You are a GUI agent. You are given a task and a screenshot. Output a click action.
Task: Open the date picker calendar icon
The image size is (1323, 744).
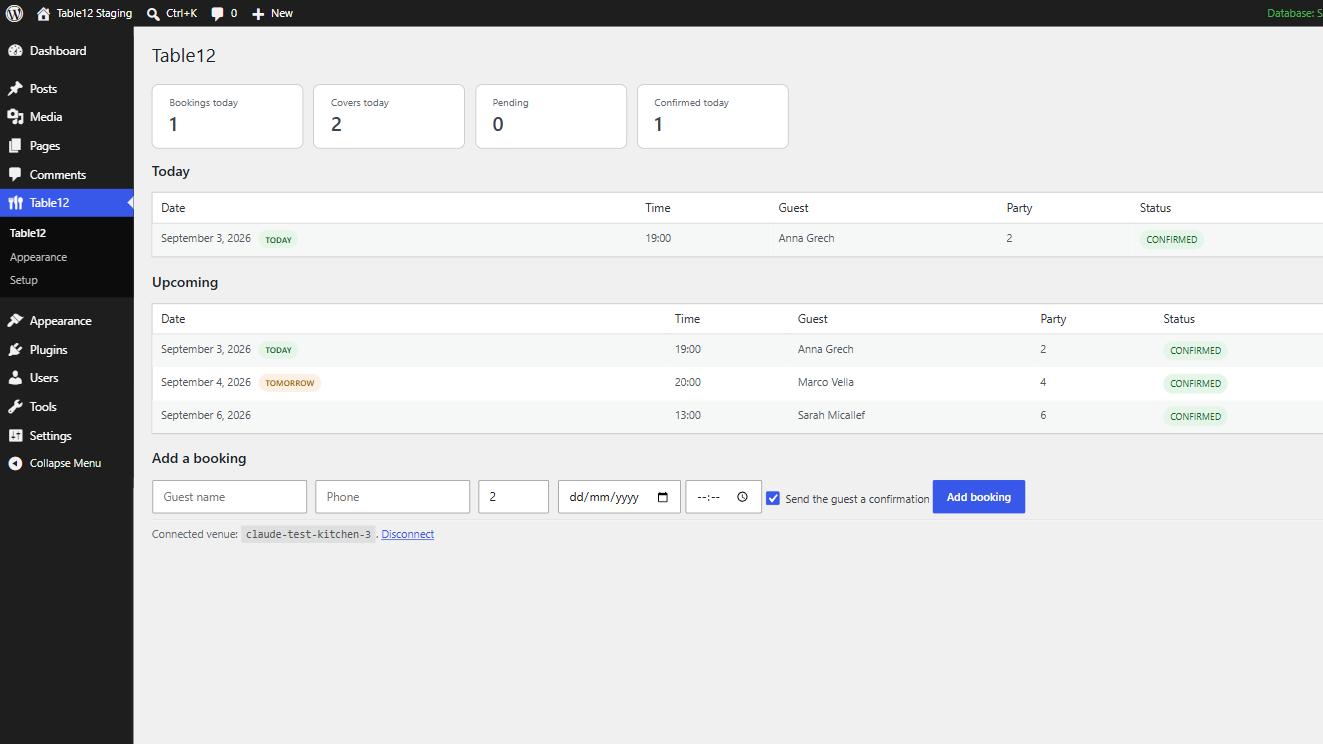[x=662, y=497]
